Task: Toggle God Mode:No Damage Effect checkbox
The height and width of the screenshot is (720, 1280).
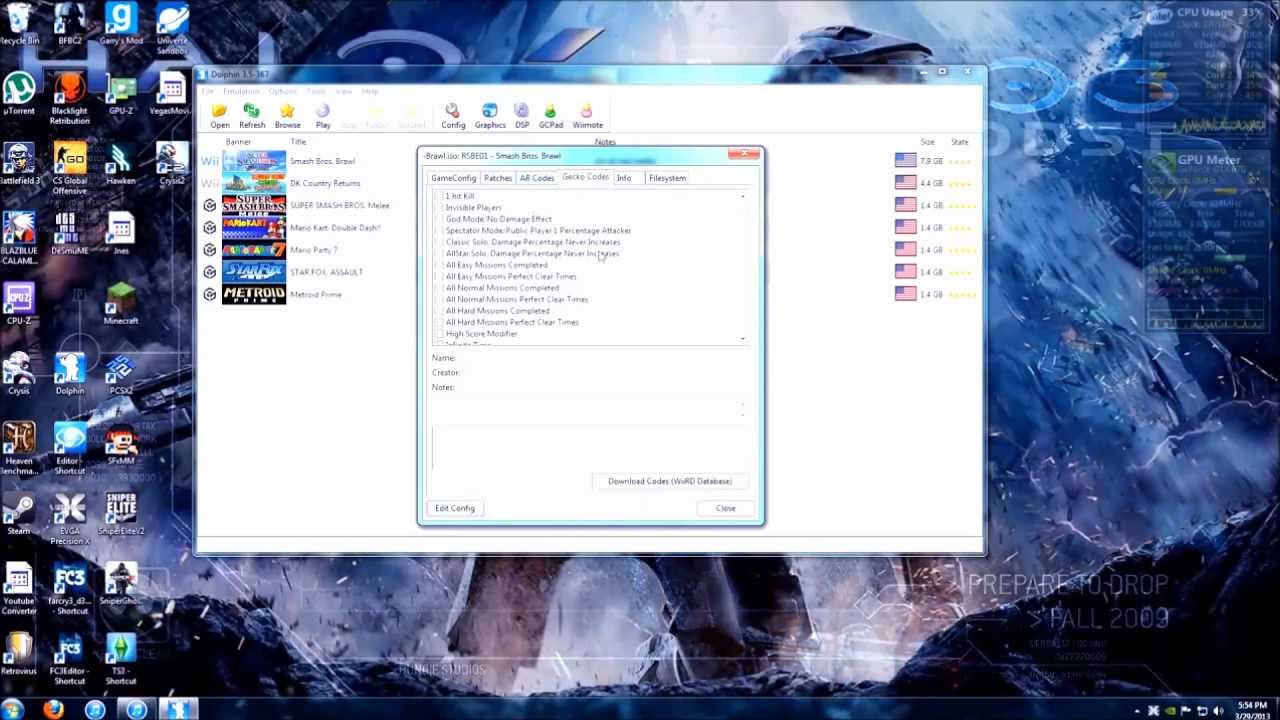Action: click(x=438, y=219)
